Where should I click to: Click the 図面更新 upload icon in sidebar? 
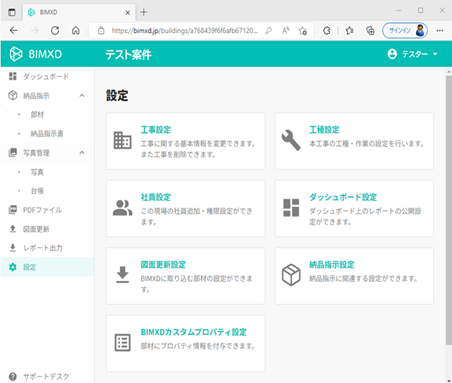[x=13, y=229]
